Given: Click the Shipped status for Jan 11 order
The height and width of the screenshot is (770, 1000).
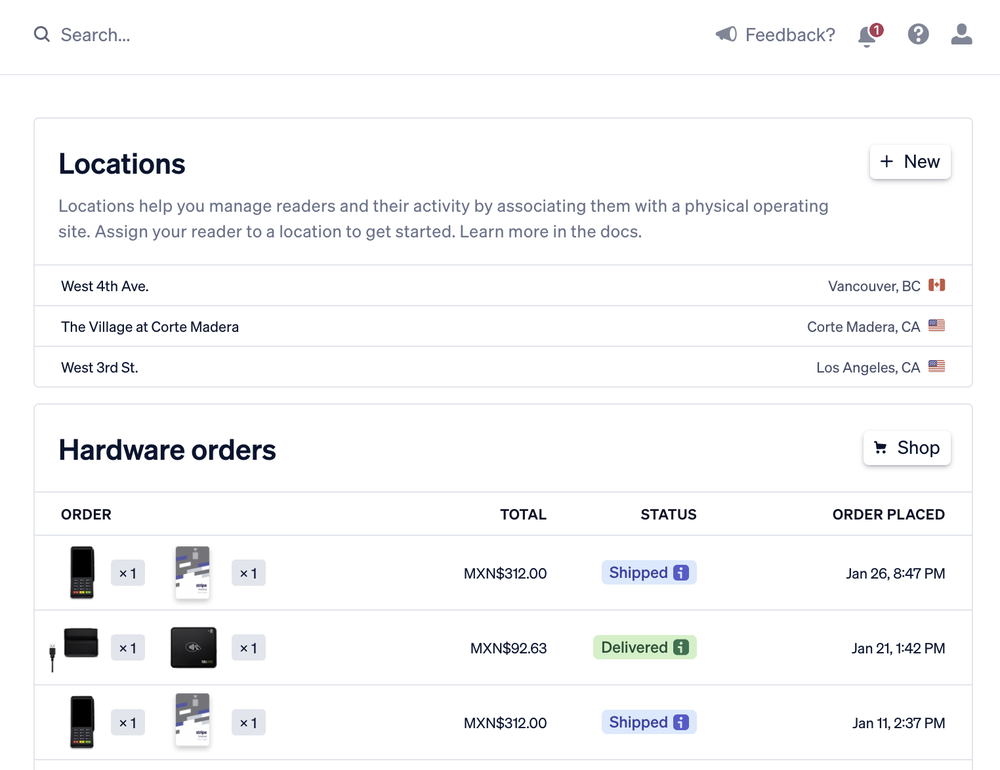Looking at the screenshot, I should (649, 722).
